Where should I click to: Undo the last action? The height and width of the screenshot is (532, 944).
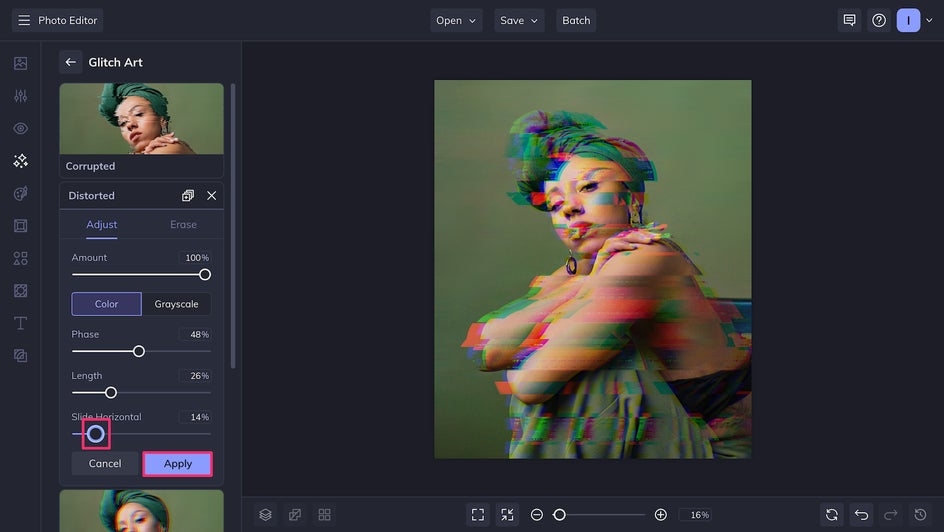(x=862, y=515)
